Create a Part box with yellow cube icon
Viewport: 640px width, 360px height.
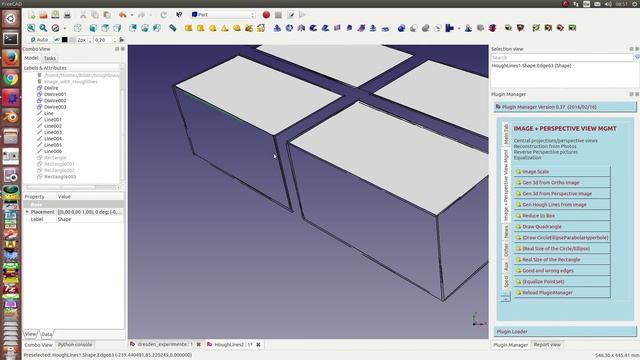click(188, 28)
